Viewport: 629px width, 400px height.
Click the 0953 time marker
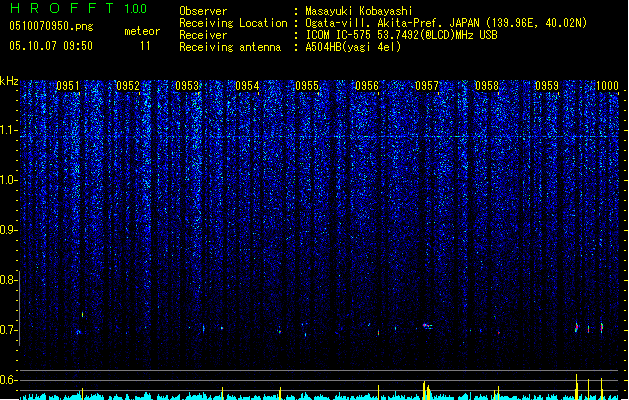coord(187,86)
